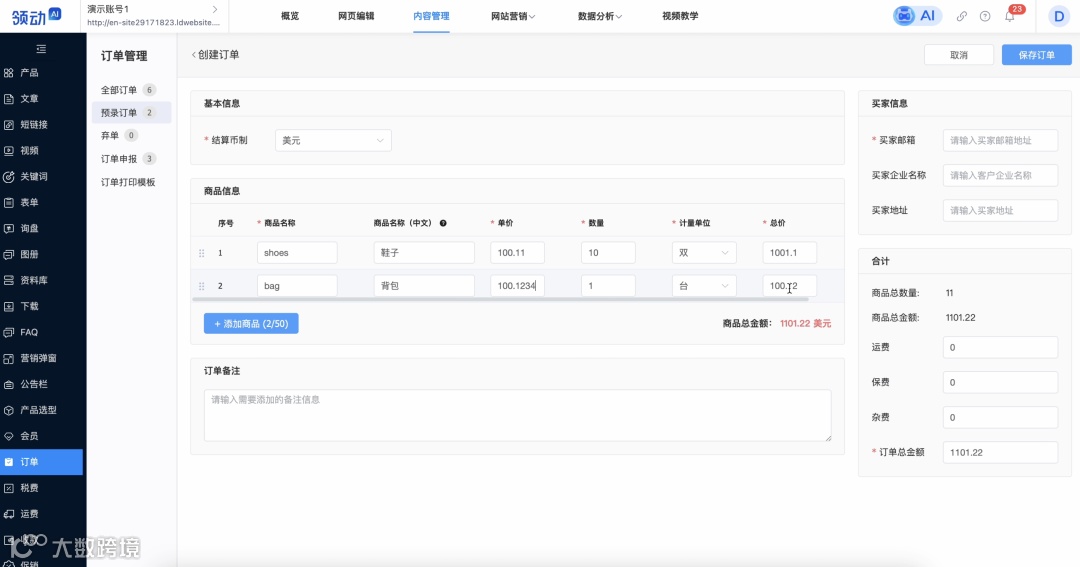The width and height of the screenshot is (1080, 567).
Task: Open the user avatar D
Action: tap(1059, 16)
